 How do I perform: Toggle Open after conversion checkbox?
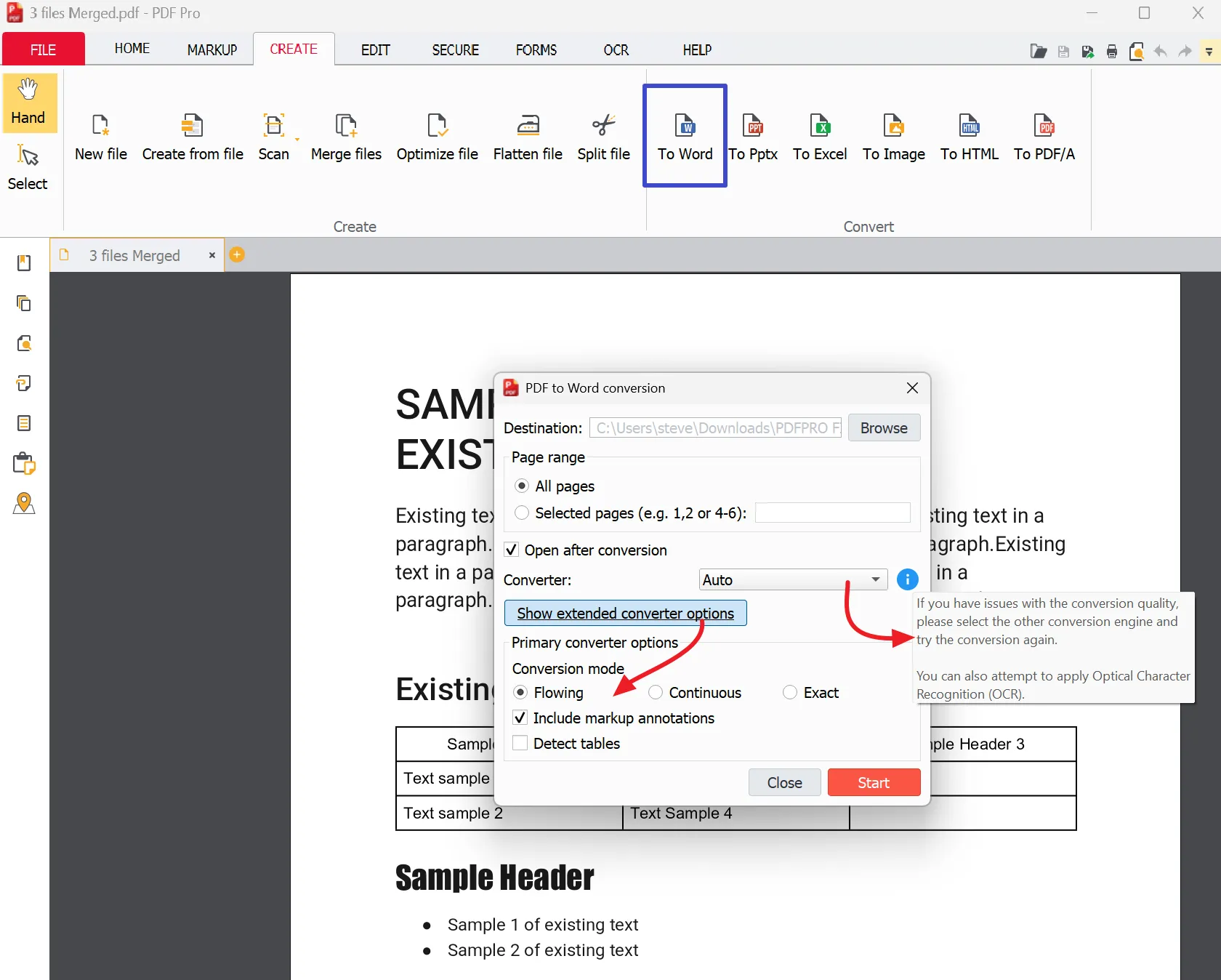click(512, 550)
